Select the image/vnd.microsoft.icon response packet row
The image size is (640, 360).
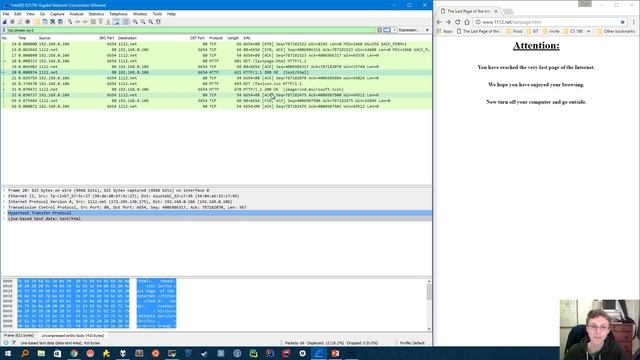(x=216, y=89)
